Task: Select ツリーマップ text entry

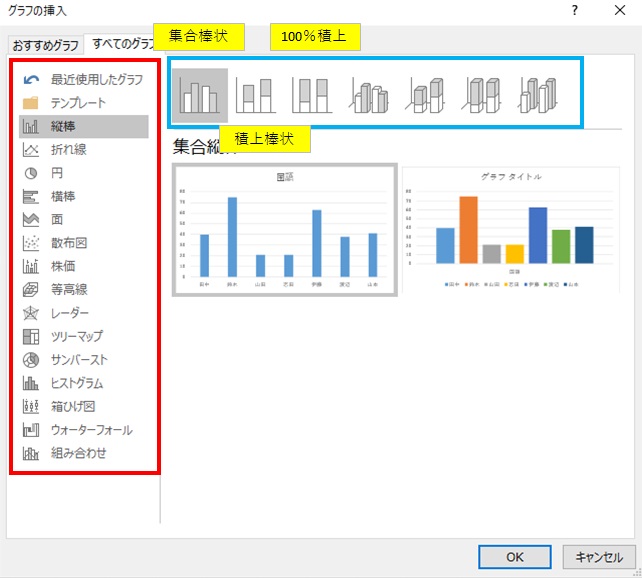Action: pyautogui.click(x=77, y=336)
